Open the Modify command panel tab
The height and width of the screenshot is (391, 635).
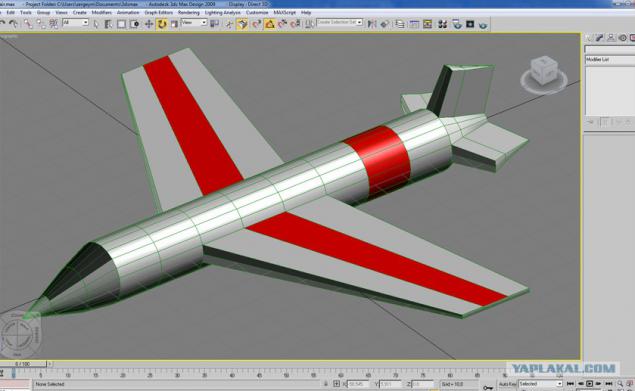click(599, 38)
